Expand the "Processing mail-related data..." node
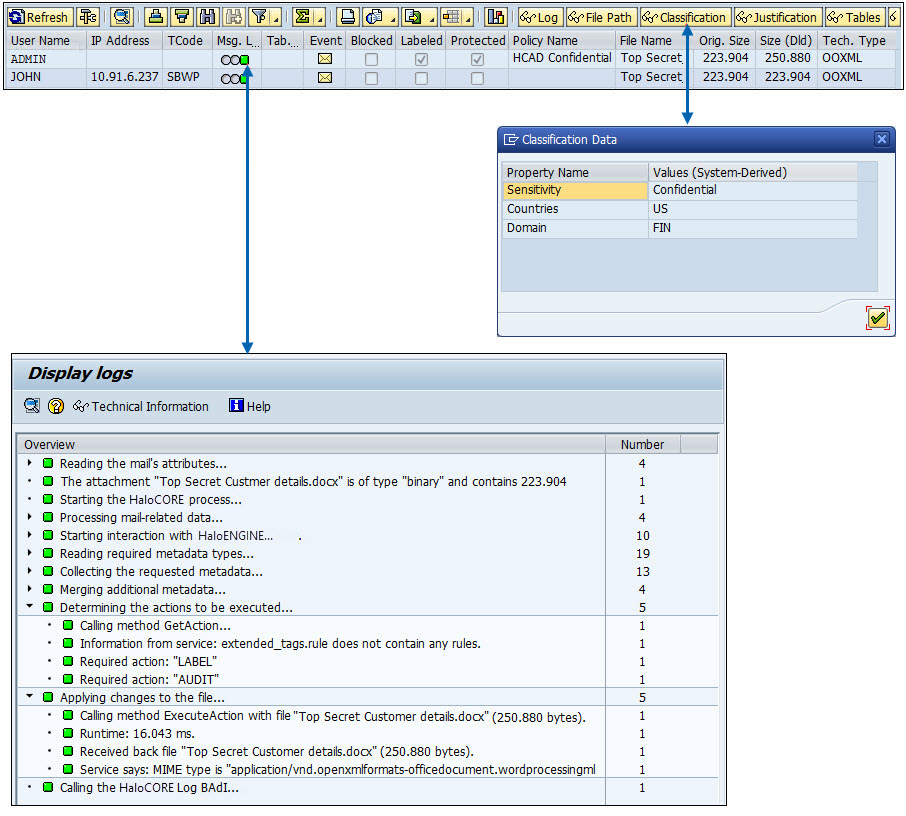Screen dimensions: 906x816 click(29, 517)
